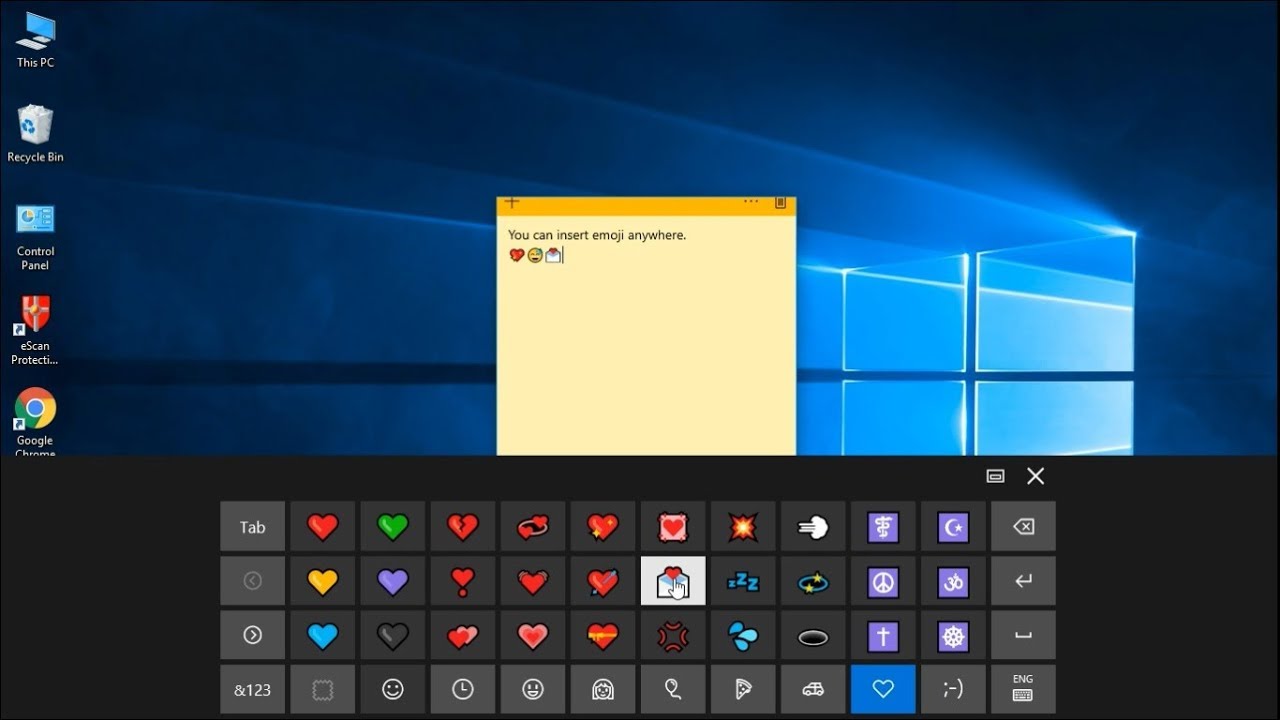Insert the Latin cross emoji
Viewport: 1280px width, 720px height.
coord(882,635)
